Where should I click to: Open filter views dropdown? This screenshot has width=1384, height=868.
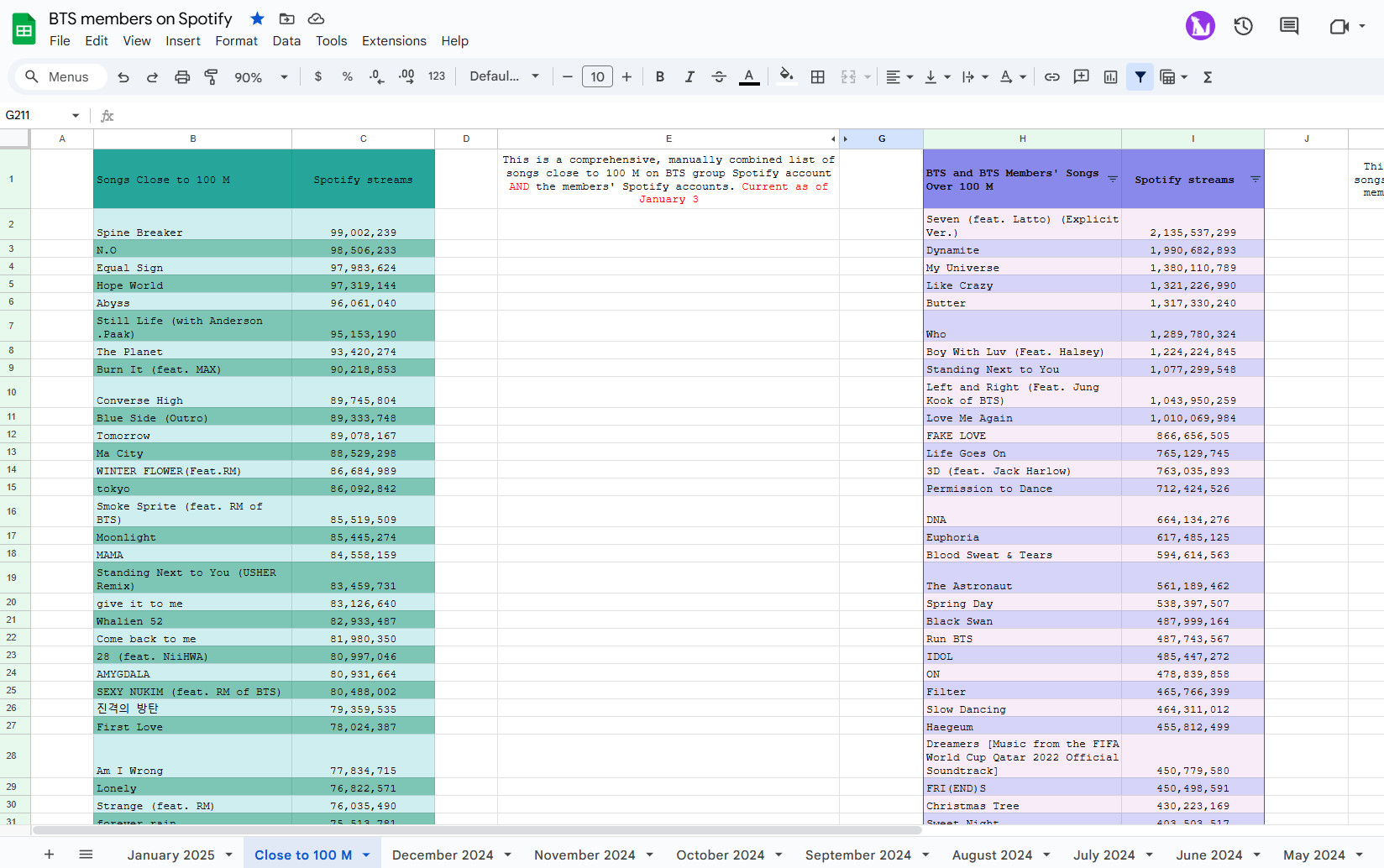(1173, 76)
